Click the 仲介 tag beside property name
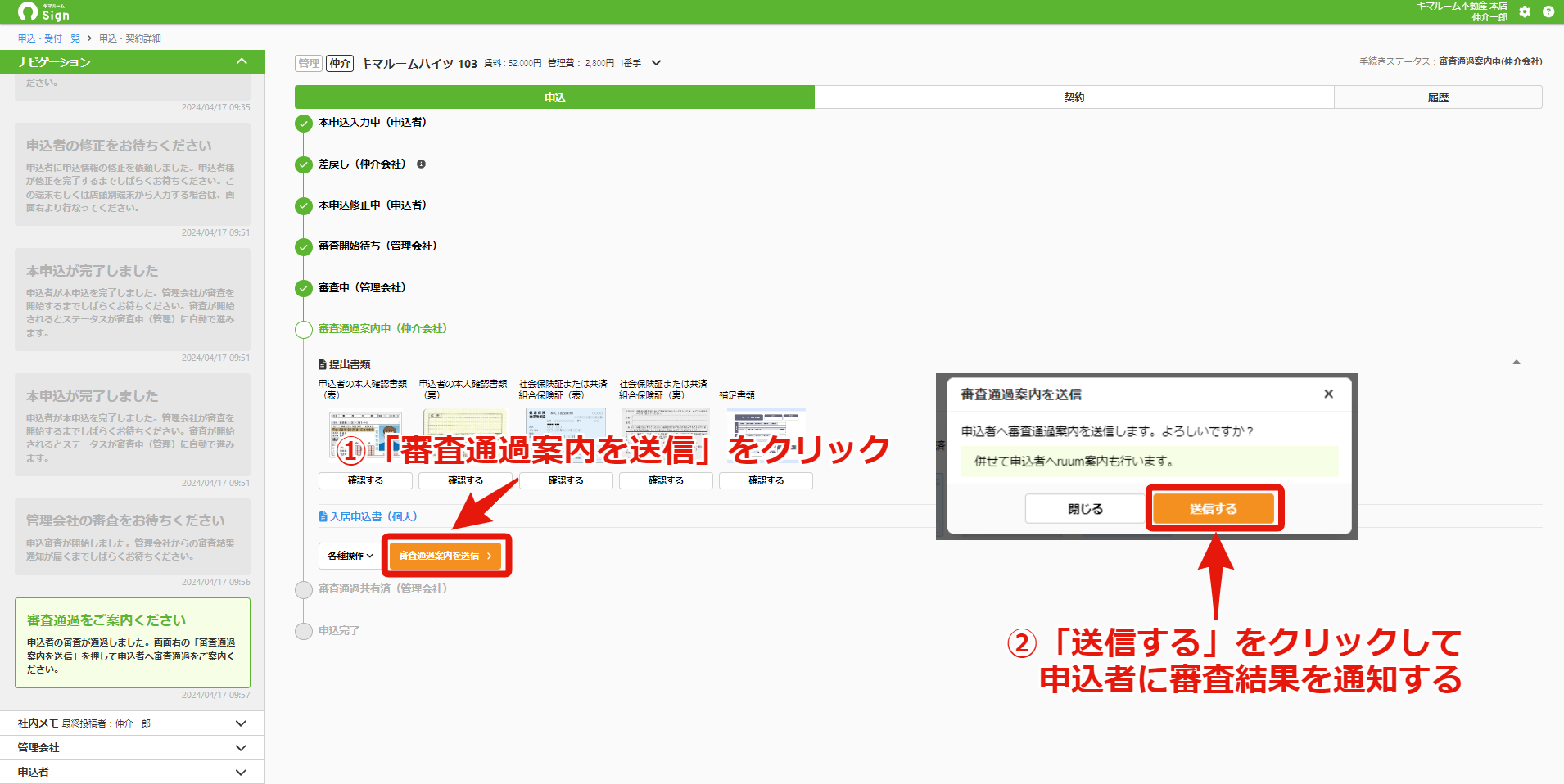 [x=340, y=63]
